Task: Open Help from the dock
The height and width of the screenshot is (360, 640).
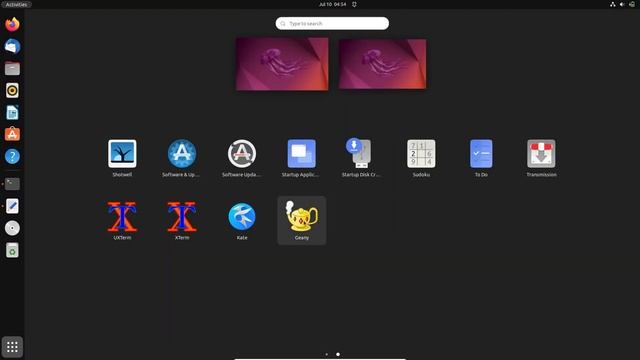Action: (12, 156)
